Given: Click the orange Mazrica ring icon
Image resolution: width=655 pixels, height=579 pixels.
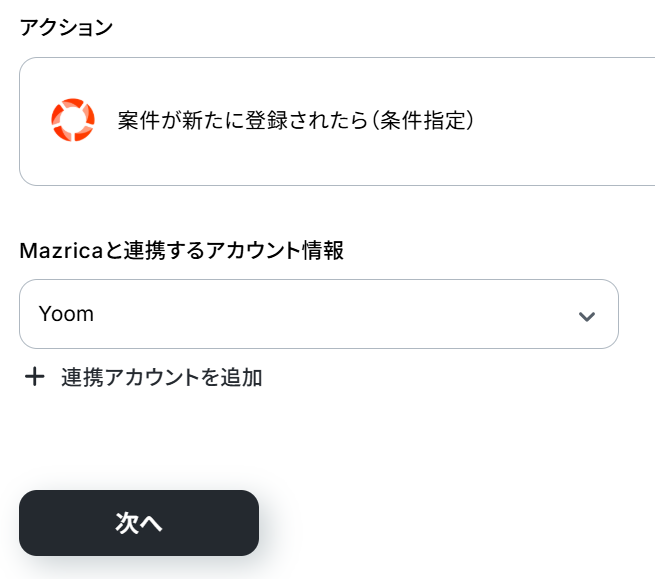Looking at the screenshot, I should pos(73,121).
